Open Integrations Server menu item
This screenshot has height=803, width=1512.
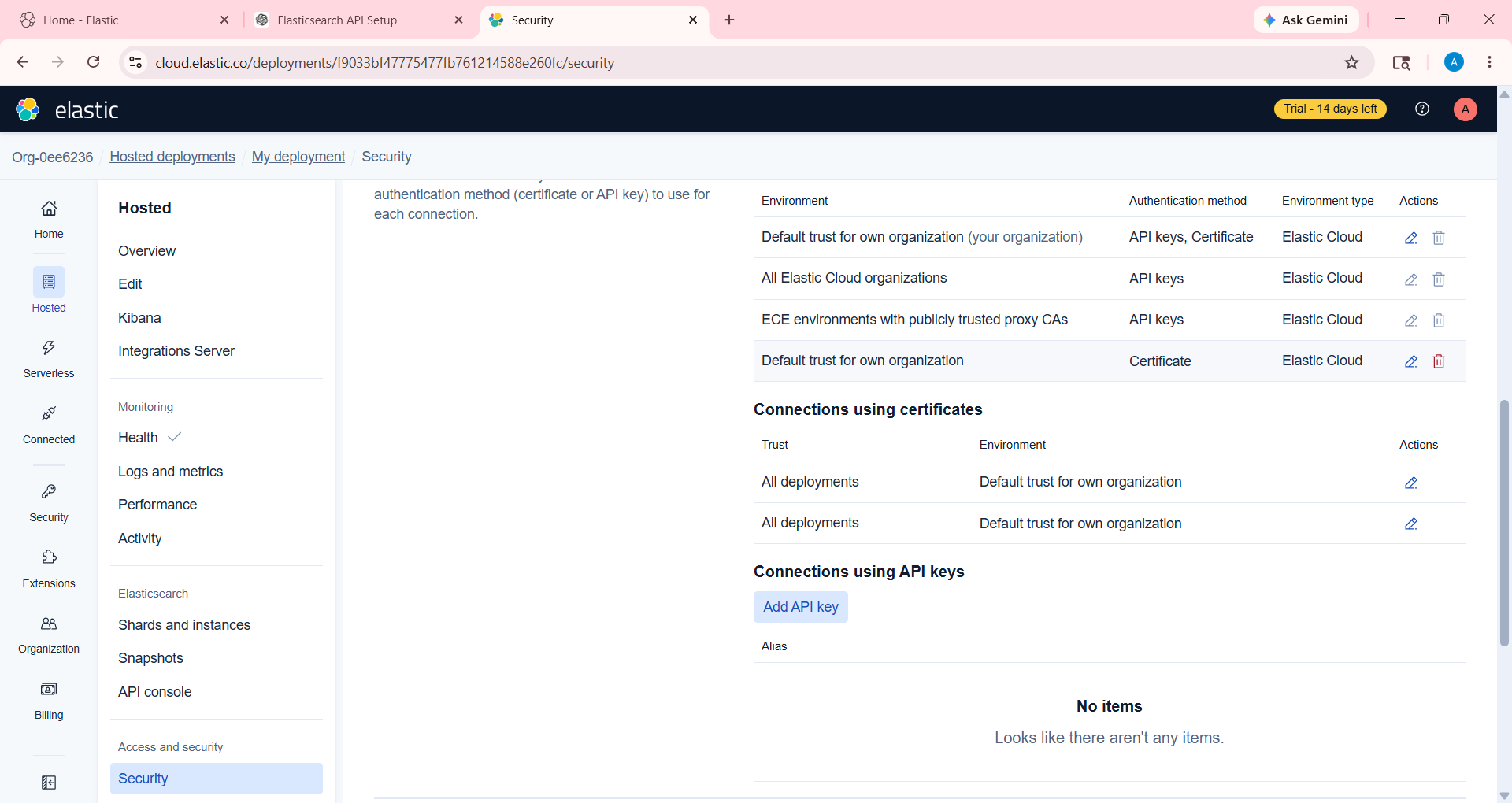click(176, 351)
